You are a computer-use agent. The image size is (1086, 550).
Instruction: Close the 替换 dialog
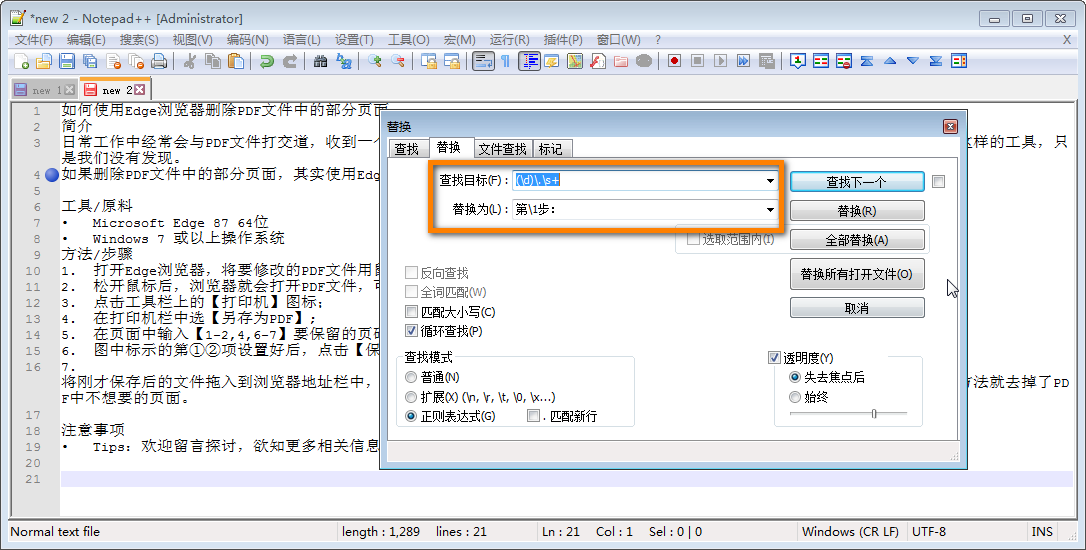(950, 127)
